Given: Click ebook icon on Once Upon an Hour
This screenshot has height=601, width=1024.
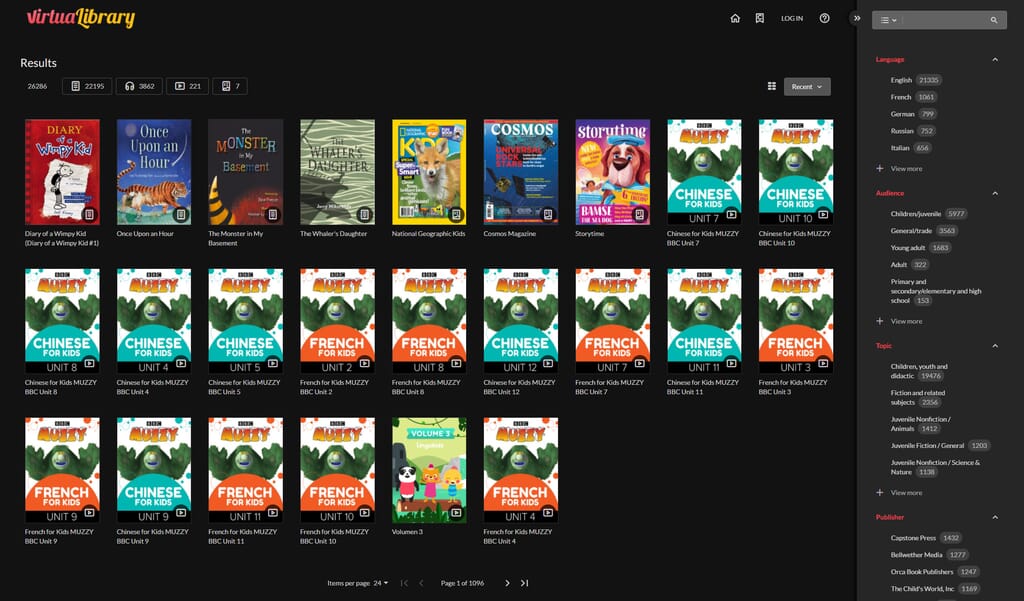Looking at the screenshot, I should pyautogui.click(x=181, y=214).
